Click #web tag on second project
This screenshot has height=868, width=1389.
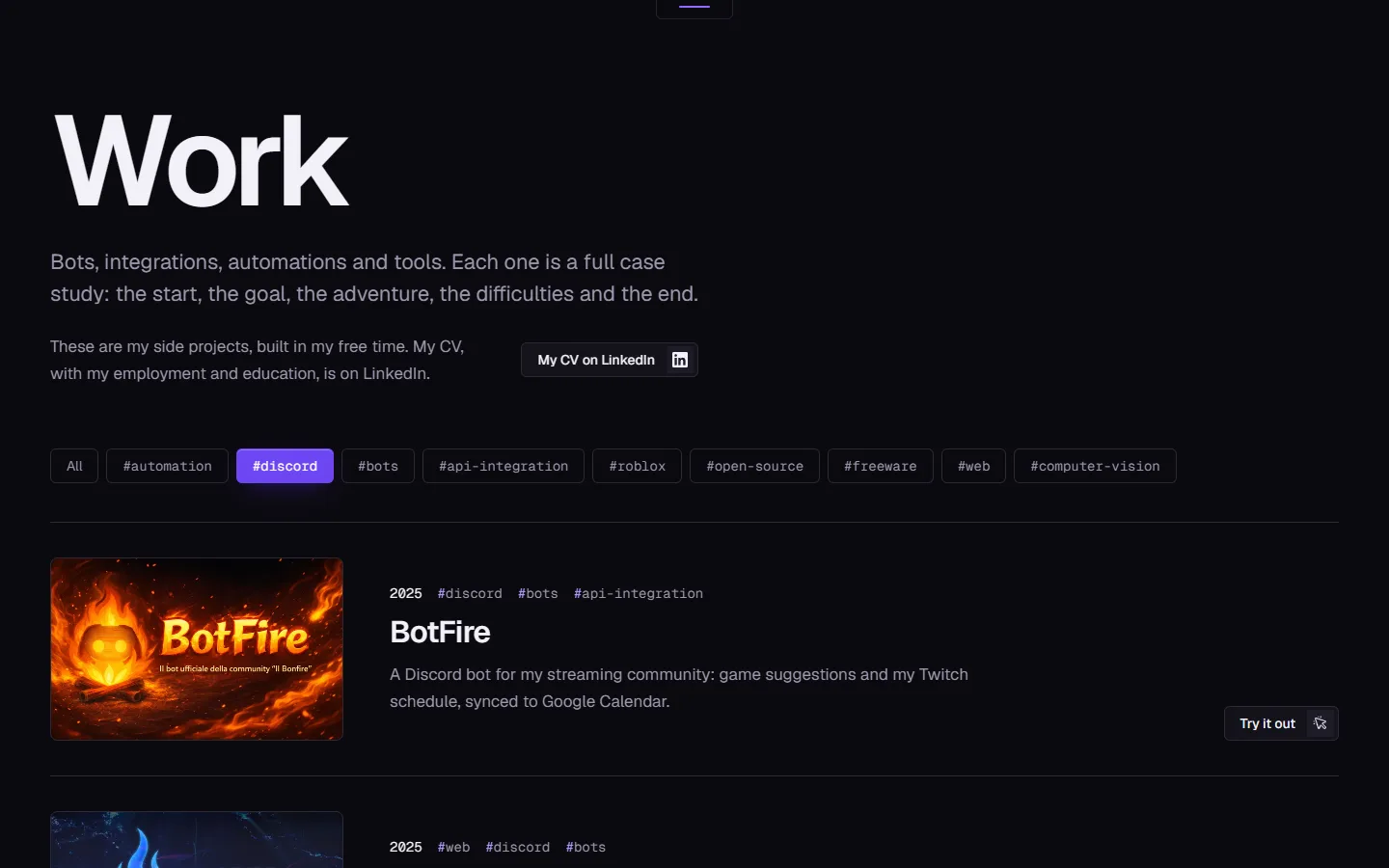(x=453, y=847)
